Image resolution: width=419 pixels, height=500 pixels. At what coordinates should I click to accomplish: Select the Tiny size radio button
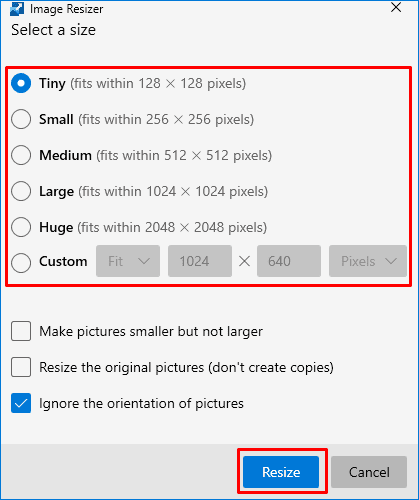[x=21, y=83]
